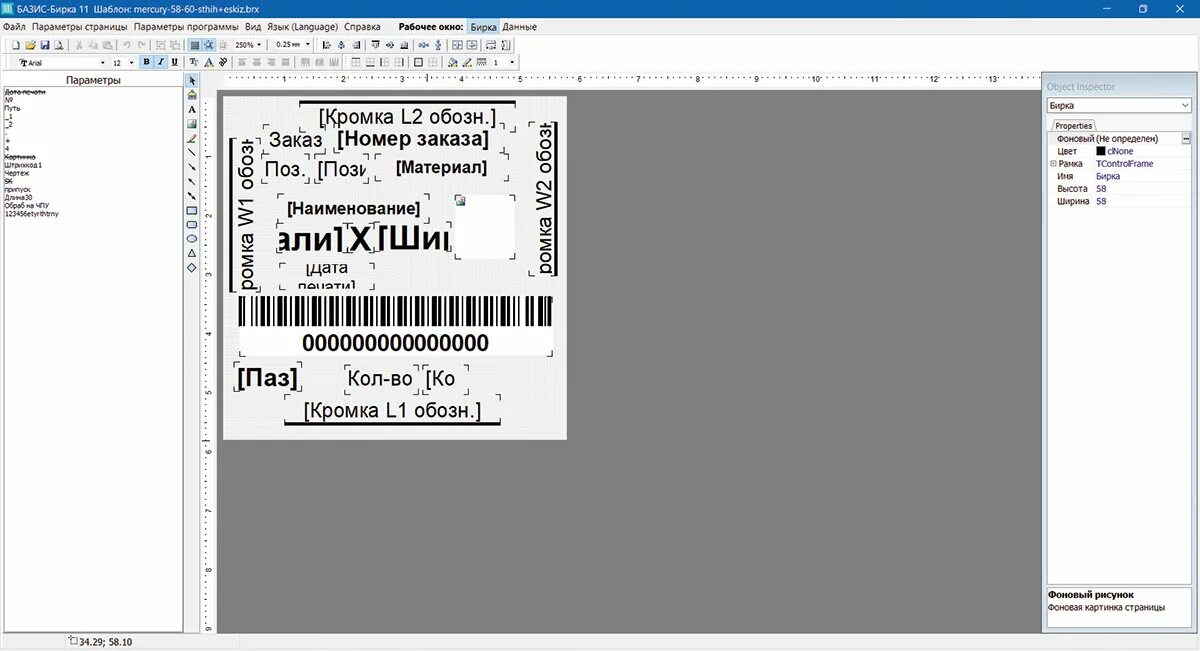Align objects to top edges icon

tap(376, 45)
